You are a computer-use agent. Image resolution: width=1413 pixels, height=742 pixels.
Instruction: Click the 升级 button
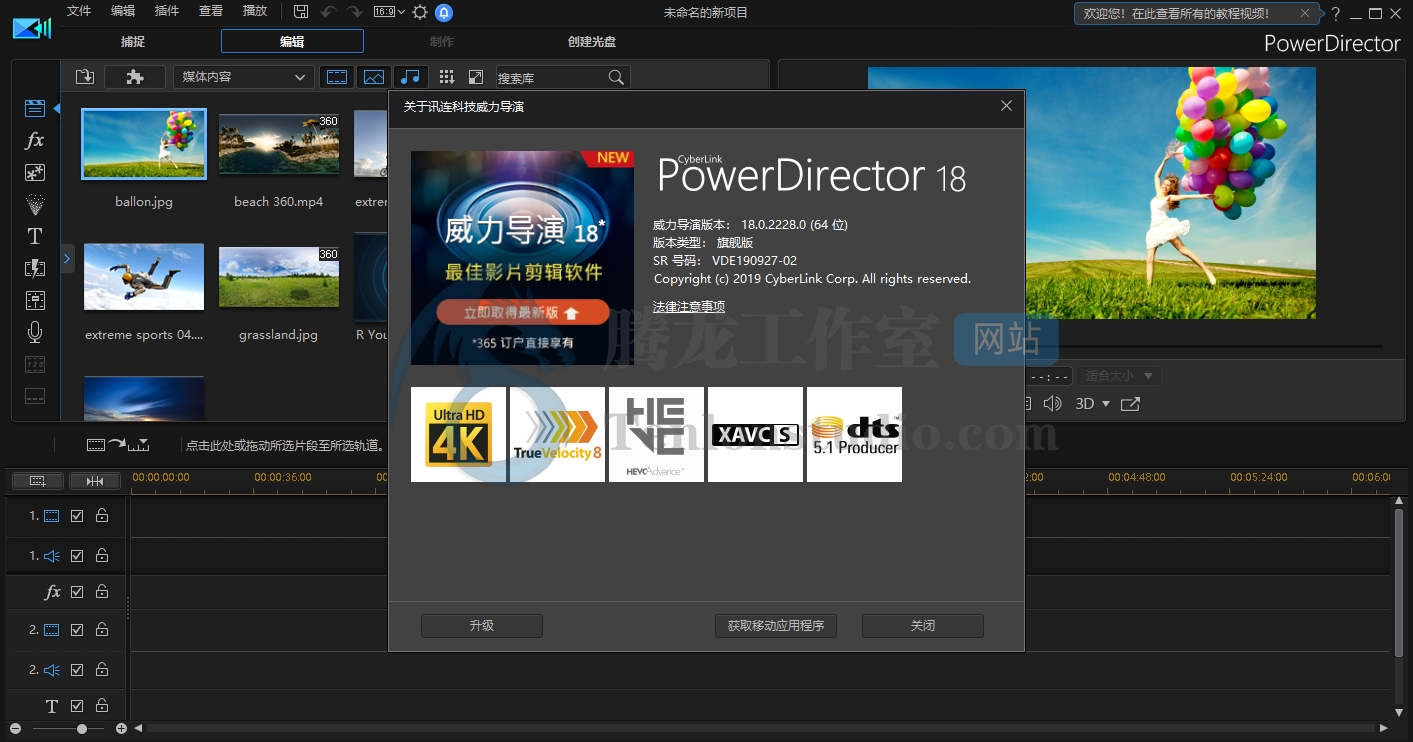(482, 626)
